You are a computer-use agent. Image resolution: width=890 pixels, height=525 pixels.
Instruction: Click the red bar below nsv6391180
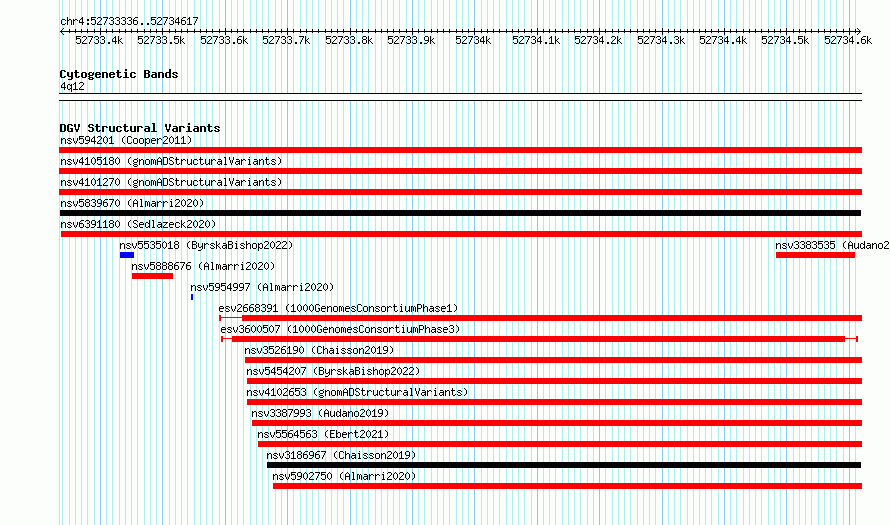[461, 234]
